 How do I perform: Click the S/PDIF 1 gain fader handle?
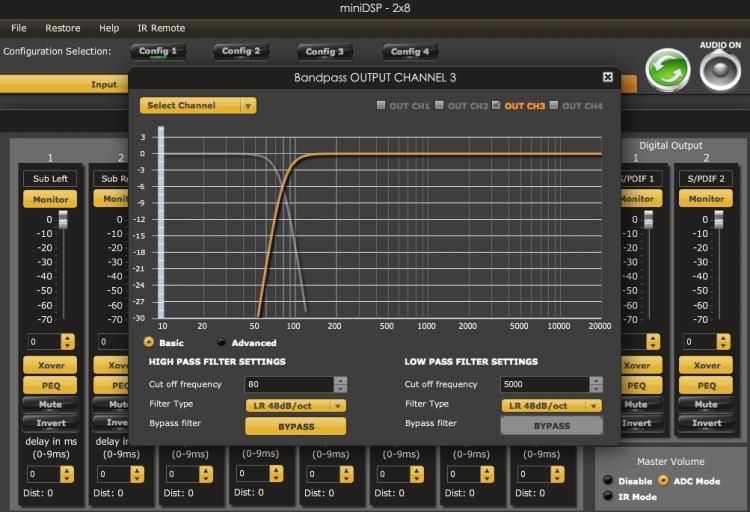click(649, 220)
